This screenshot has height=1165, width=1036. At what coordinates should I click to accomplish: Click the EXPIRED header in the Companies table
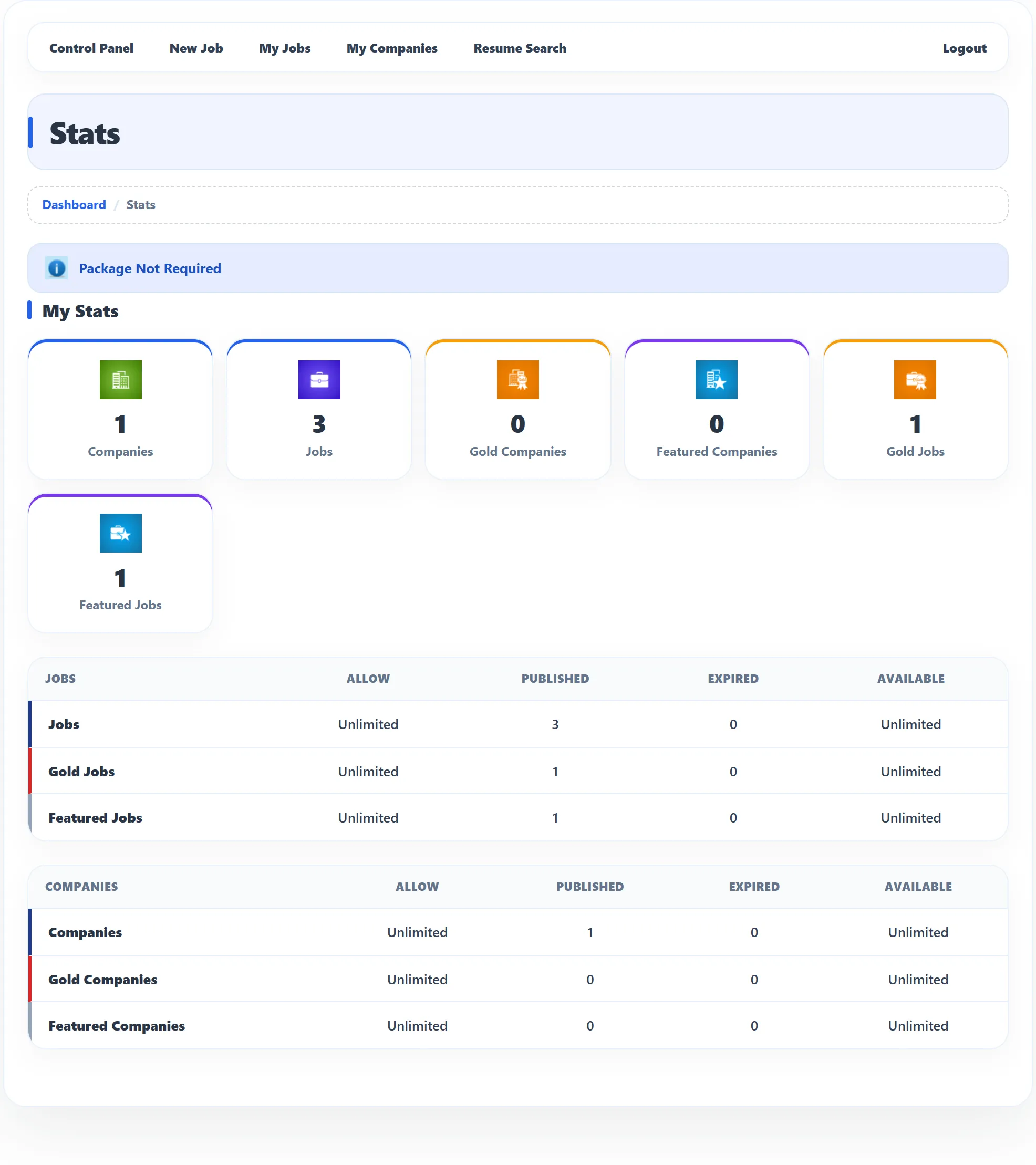(754, 886)
